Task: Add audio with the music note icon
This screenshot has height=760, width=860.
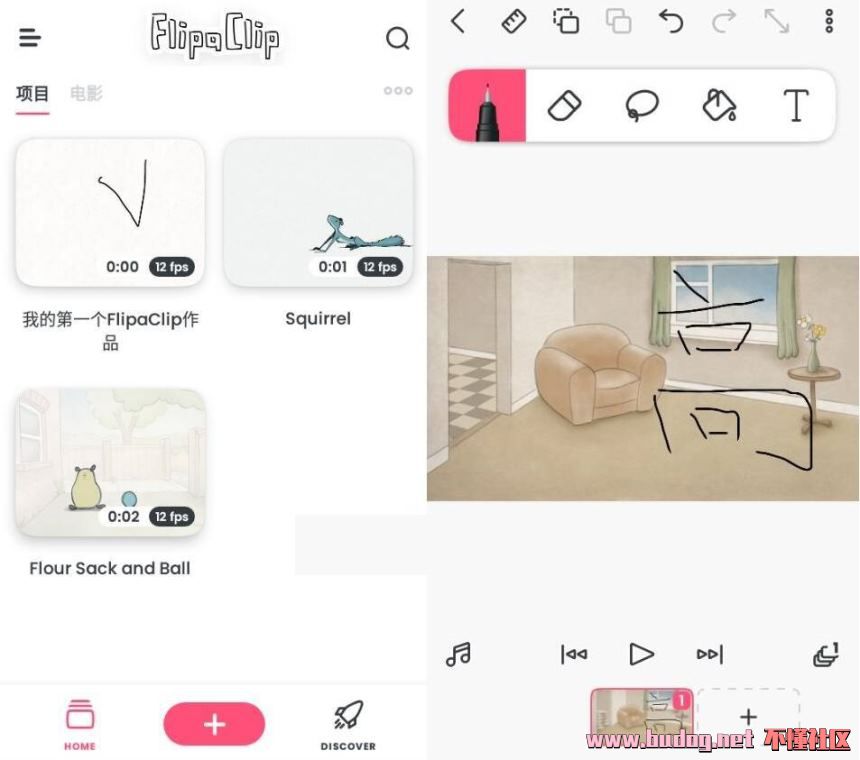Action: pyautogui.click(x=458, y=654)
